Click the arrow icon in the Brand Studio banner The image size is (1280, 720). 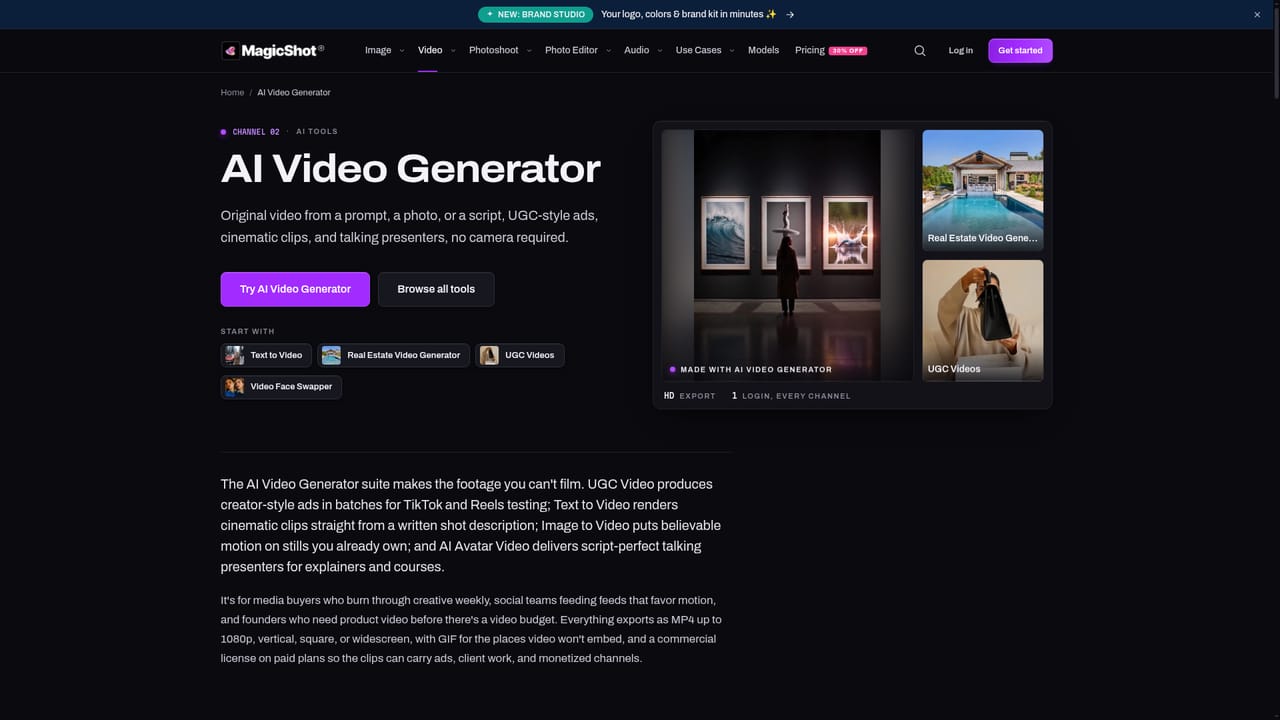point(790,15)
